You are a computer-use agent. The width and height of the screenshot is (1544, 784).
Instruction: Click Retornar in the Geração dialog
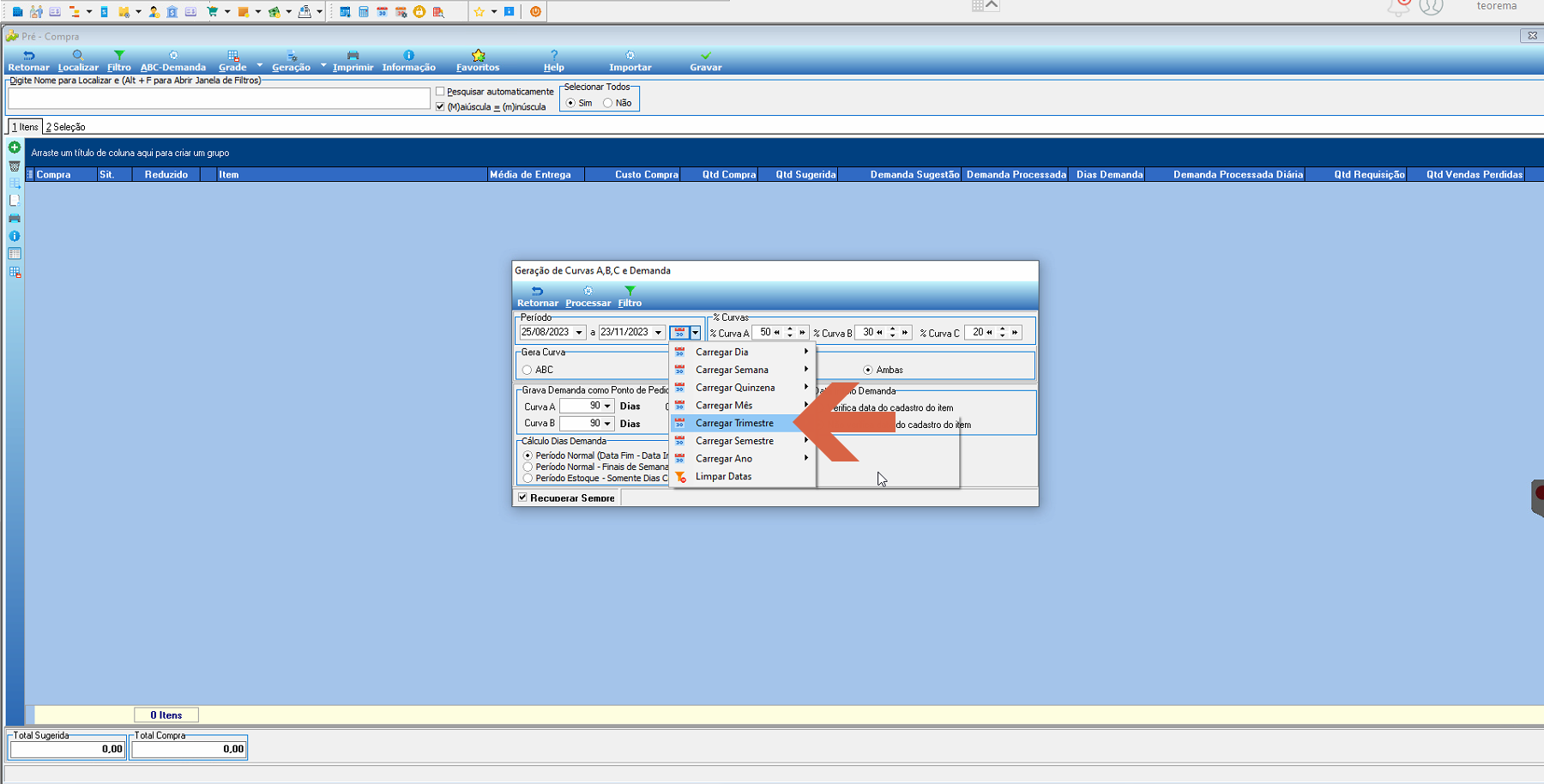click(537, 297)
